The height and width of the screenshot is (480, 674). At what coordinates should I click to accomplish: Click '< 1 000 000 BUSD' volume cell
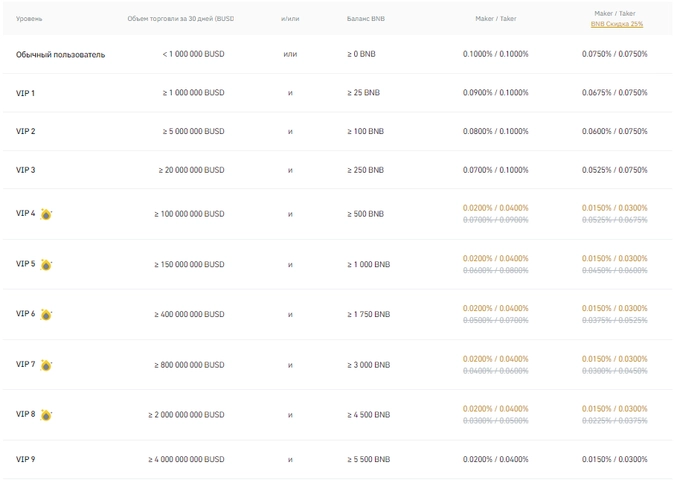pos(193,54)
